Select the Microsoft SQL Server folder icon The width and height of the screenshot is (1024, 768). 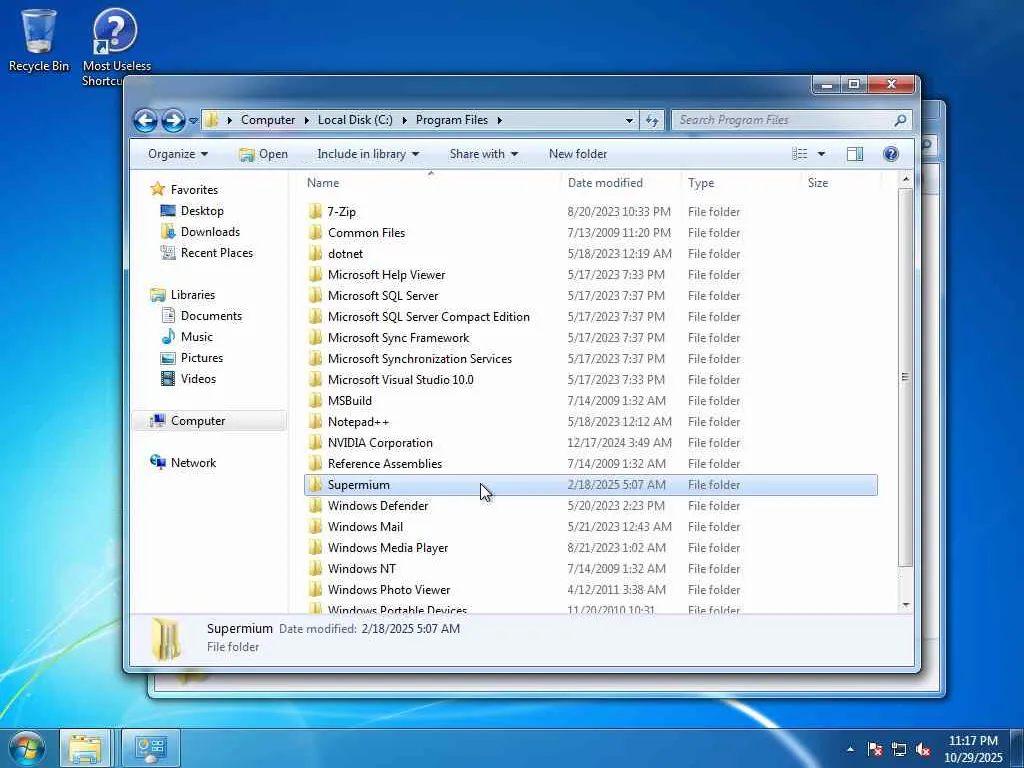click(x=315, y=295)
